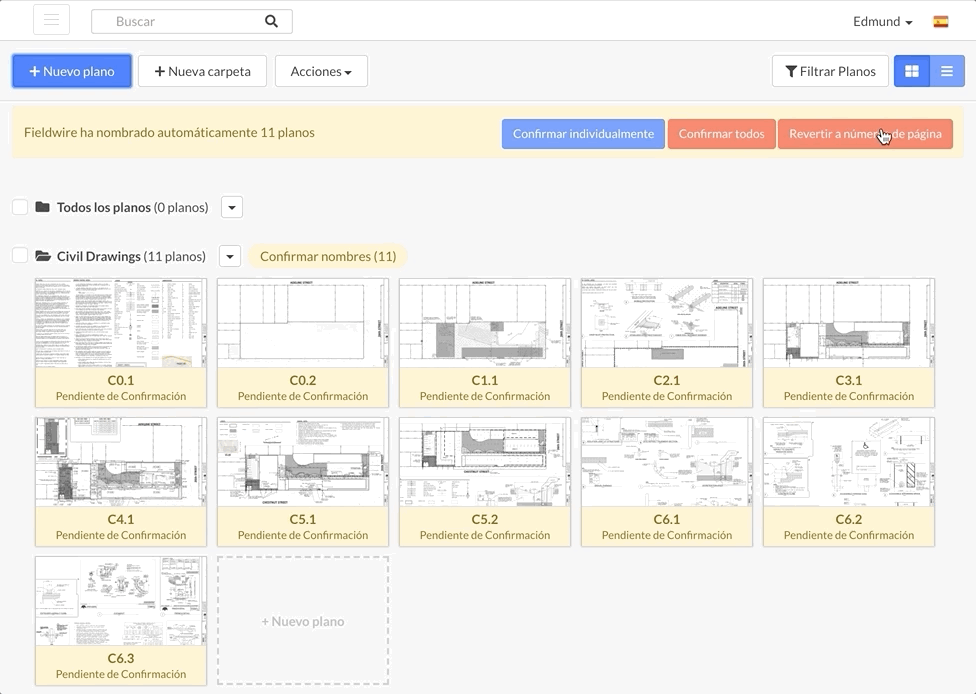Click the Buscar search field
Viewport: 976px width, 694px height.
tap(170, 20)
